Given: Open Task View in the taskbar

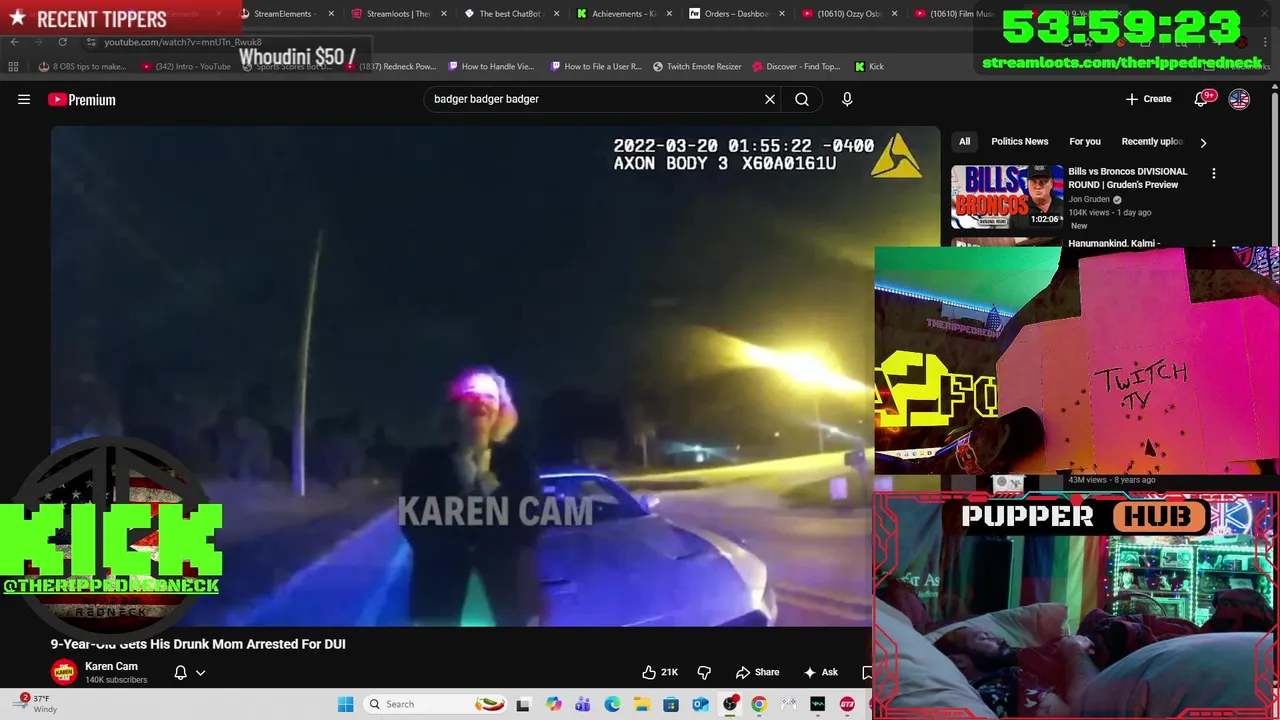Looking at the screenshot, I should coord(522,704).
